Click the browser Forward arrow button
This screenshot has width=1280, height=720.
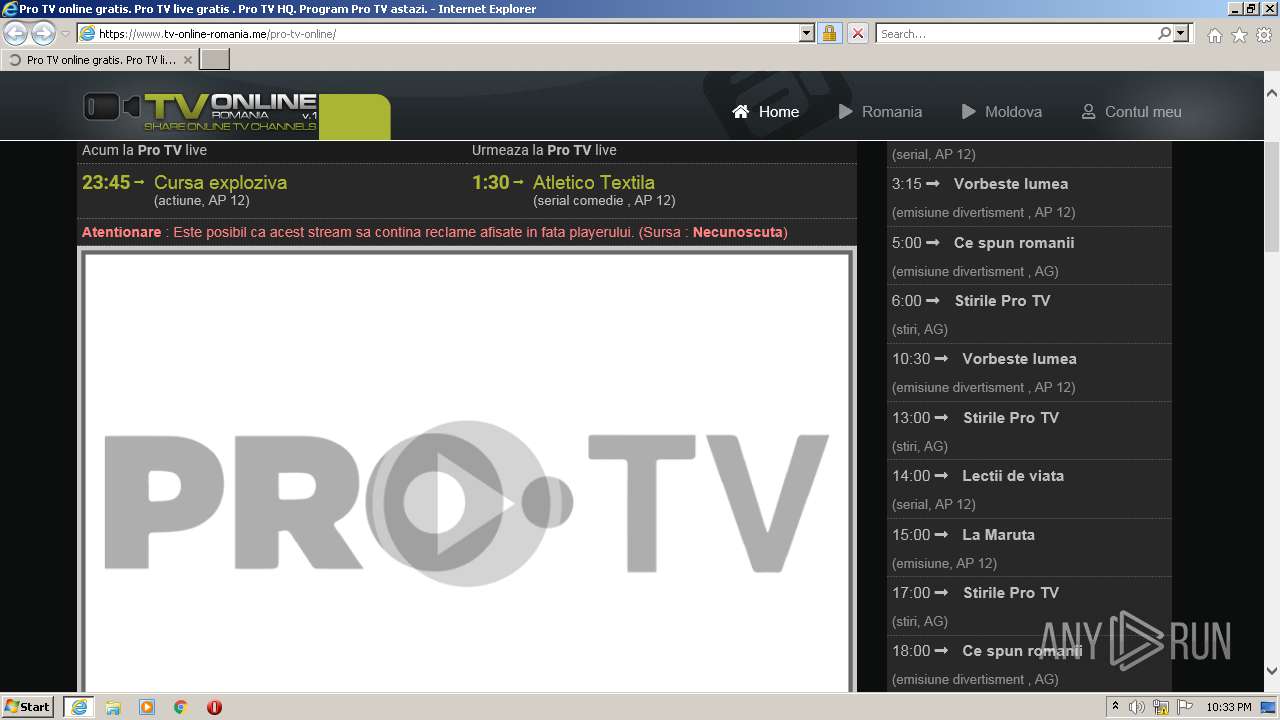[x=43, y=33]
